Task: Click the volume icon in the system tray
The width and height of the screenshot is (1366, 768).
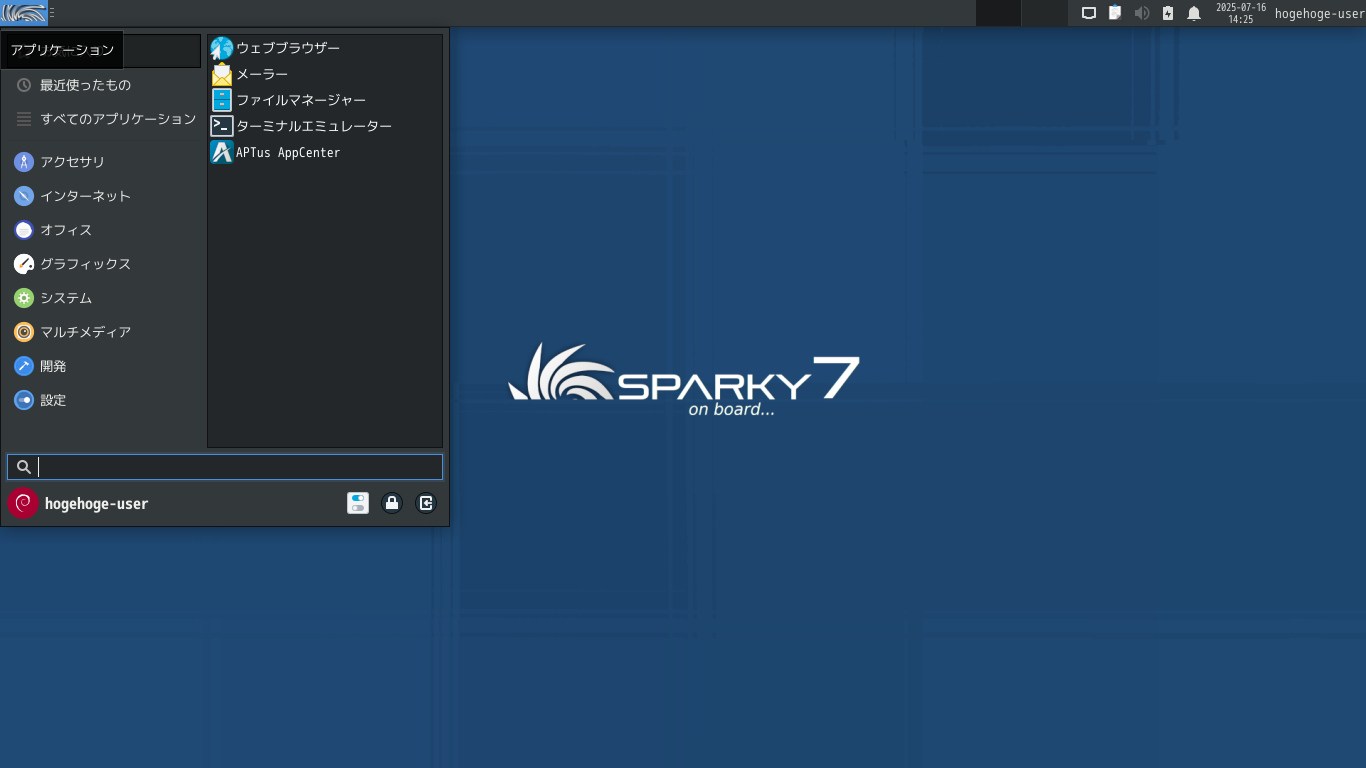Action: [x=1142, y=13]
